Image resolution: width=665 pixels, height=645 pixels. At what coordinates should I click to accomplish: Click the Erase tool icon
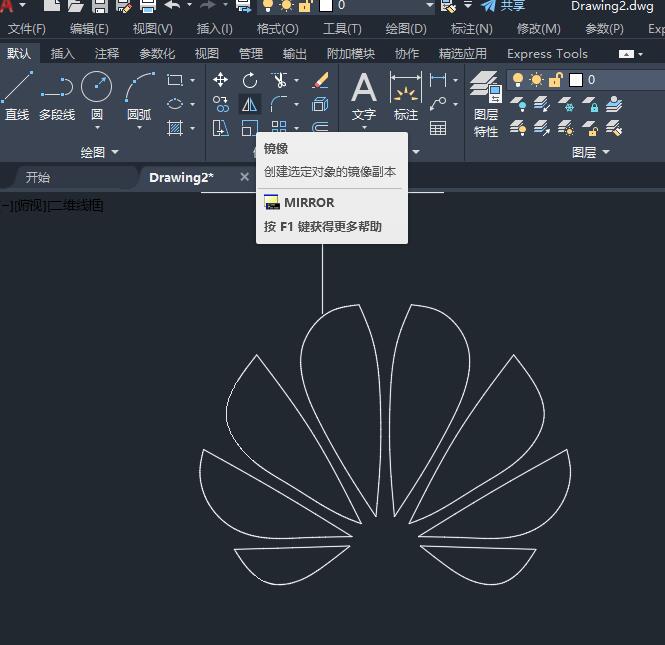pyautogui.click(x=320, y=80)
